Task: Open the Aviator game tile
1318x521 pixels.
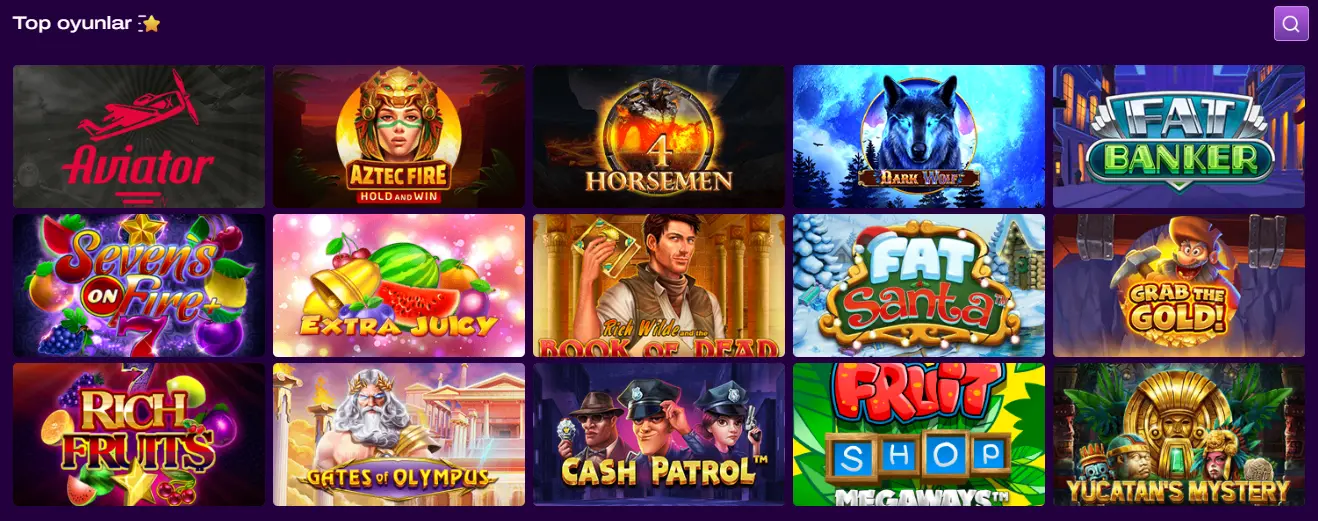Action: (x=139, y=136)
